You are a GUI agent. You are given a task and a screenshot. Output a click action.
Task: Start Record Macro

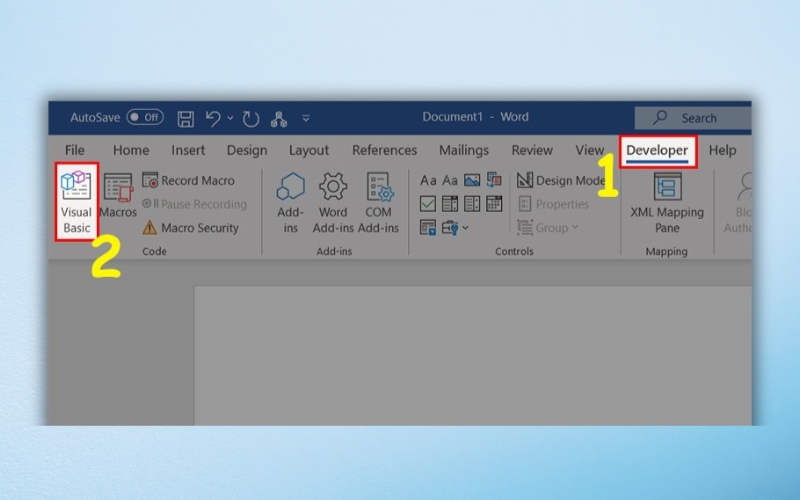pyautogui.click(x=188, y=181)
